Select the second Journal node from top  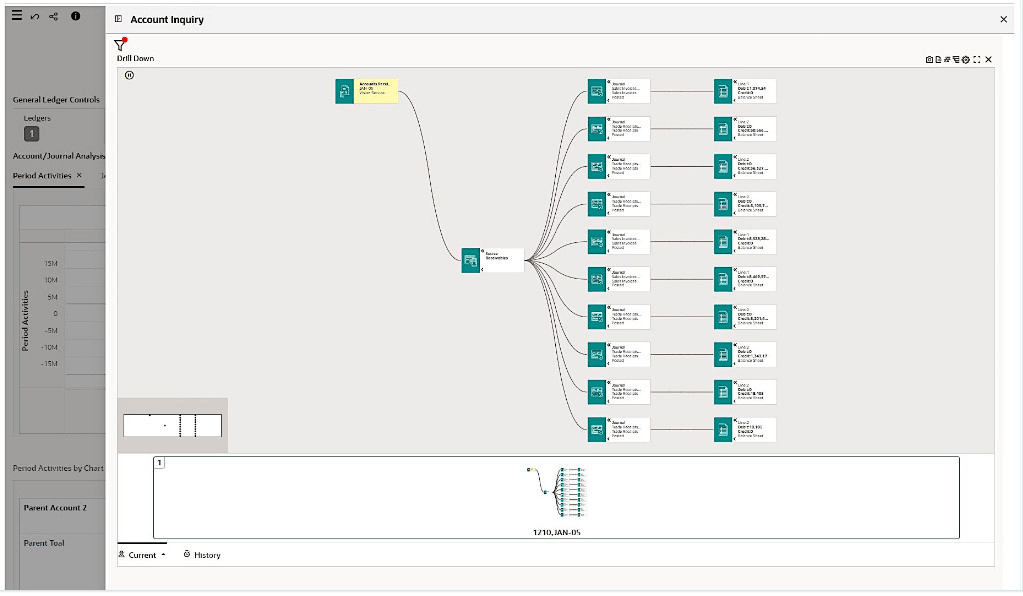pos(618,129)
